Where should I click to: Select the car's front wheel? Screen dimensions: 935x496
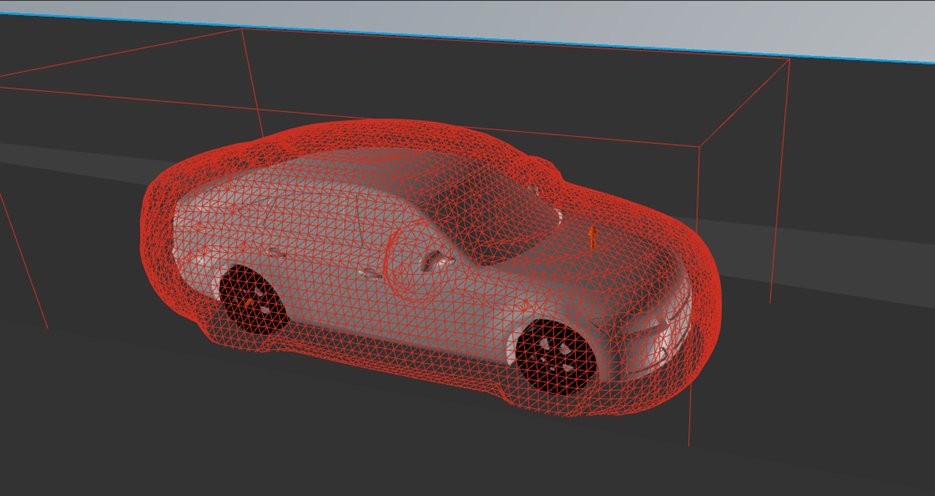pos(556,355)
